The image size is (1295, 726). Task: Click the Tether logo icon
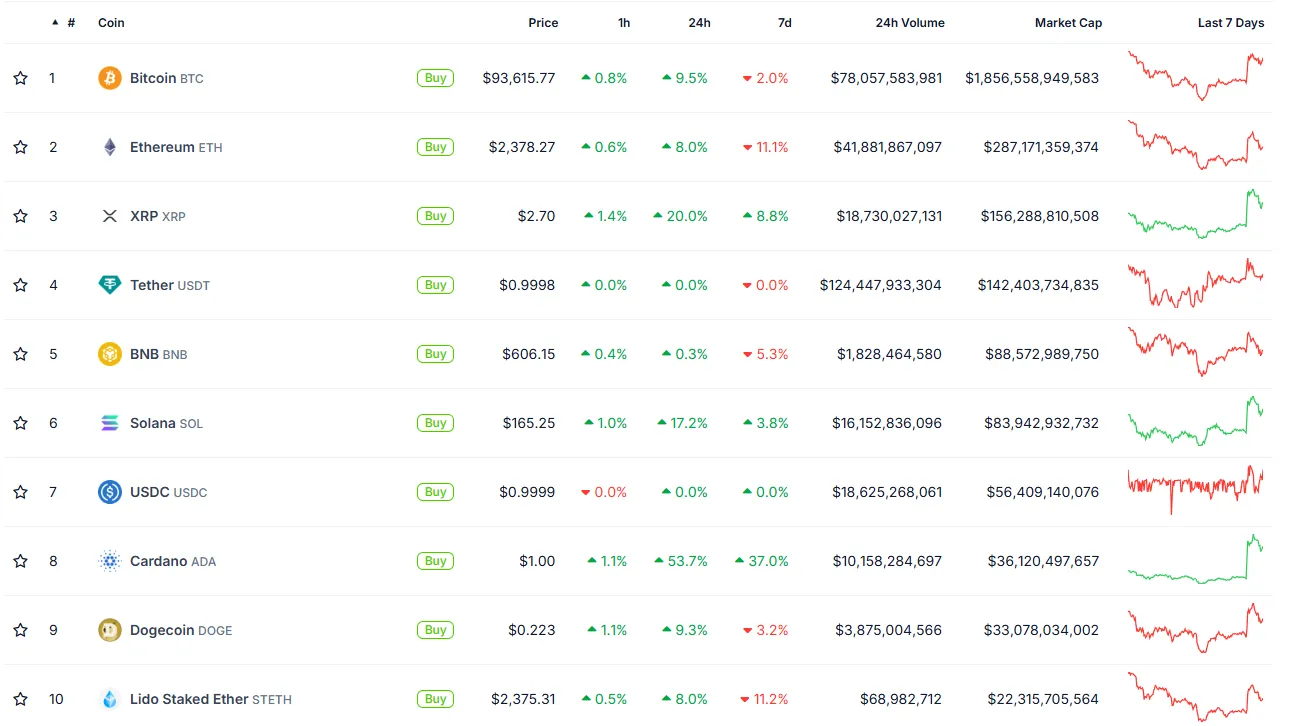110,285
